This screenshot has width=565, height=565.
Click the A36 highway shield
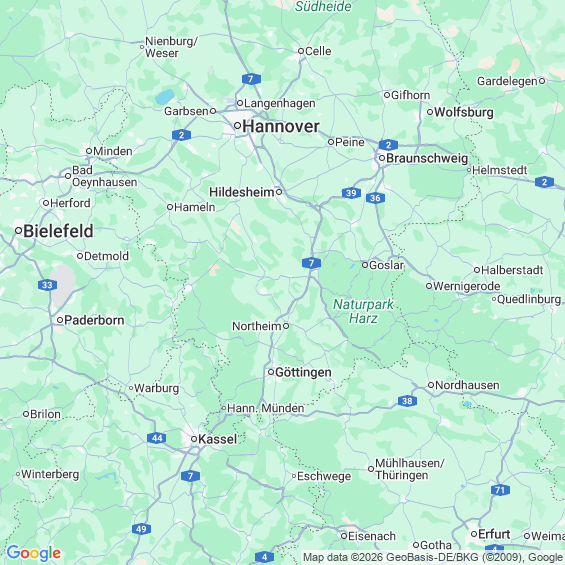[375, 198]
